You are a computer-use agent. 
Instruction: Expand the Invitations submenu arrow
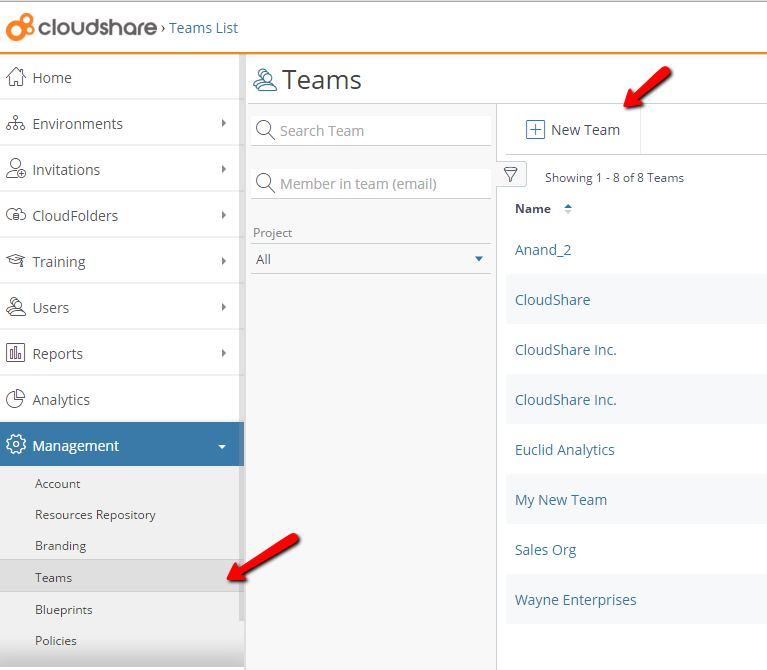(224, 169)
